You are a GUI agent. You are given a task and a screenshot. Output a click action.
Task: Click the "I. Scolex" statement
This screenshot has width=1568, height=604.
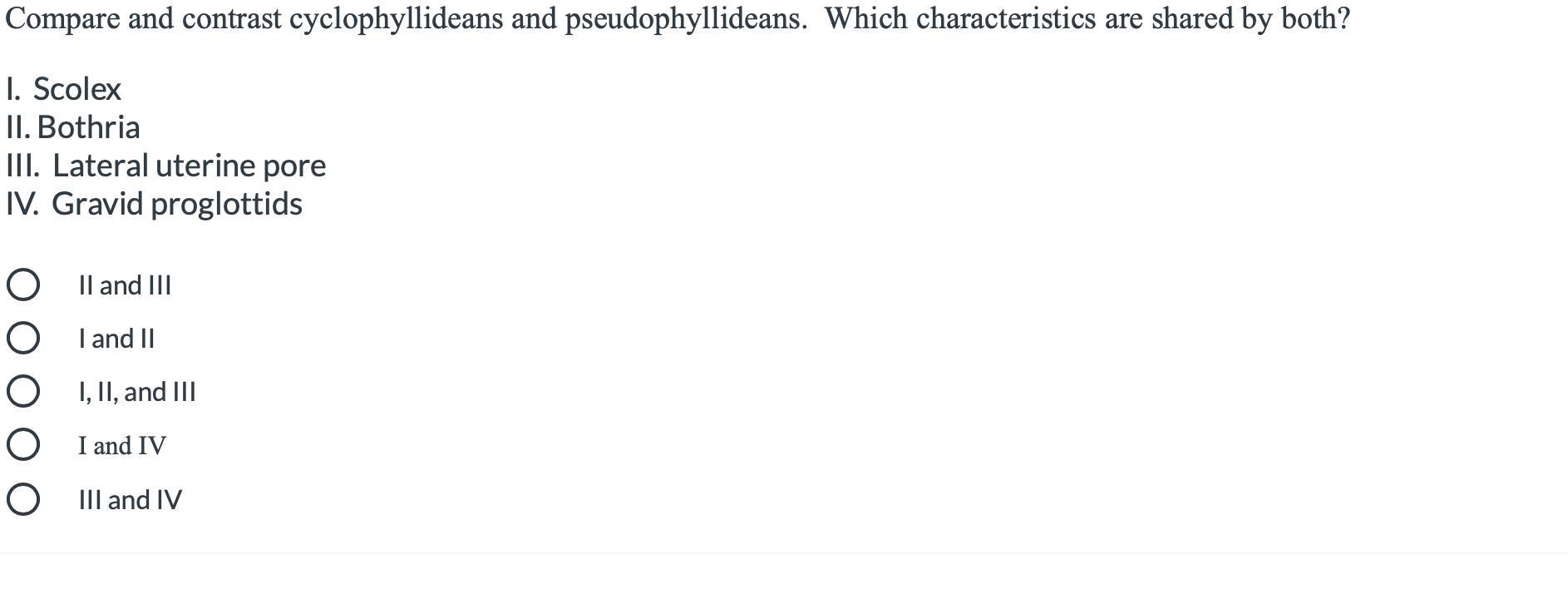pyautogui.click(x=63, y=89)
